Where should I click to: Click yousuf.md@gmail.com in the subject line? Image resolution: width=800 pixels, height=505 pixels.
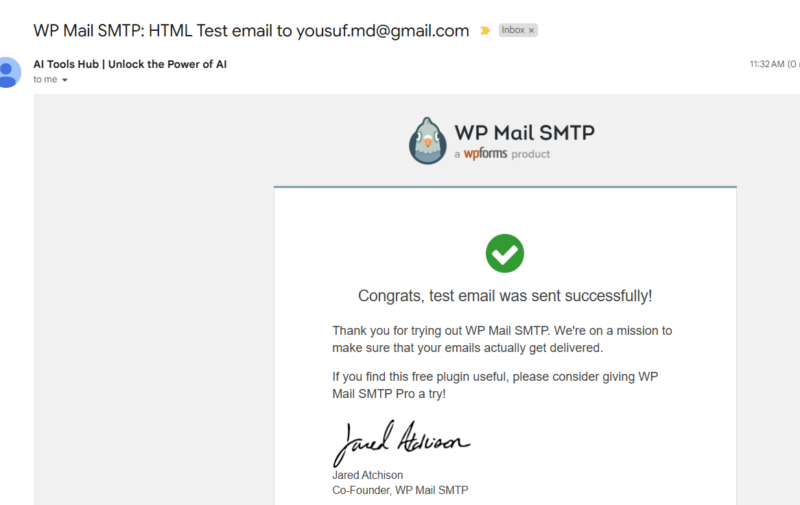coord(382,31)
